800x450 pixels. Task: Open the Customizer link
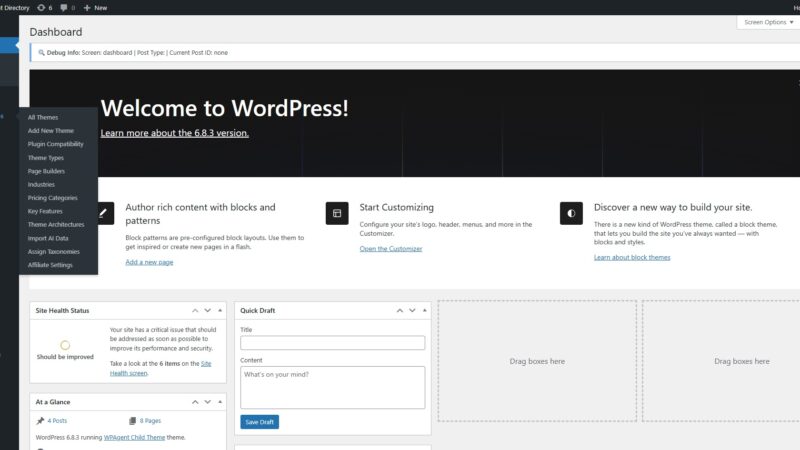click(391, 248)
